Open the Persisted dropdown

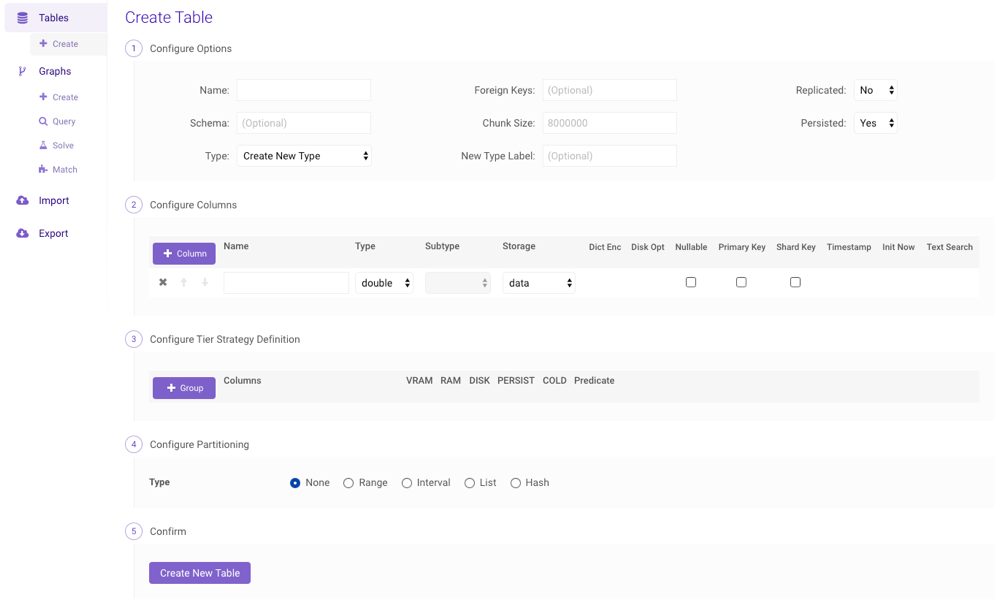coord(875,122)
